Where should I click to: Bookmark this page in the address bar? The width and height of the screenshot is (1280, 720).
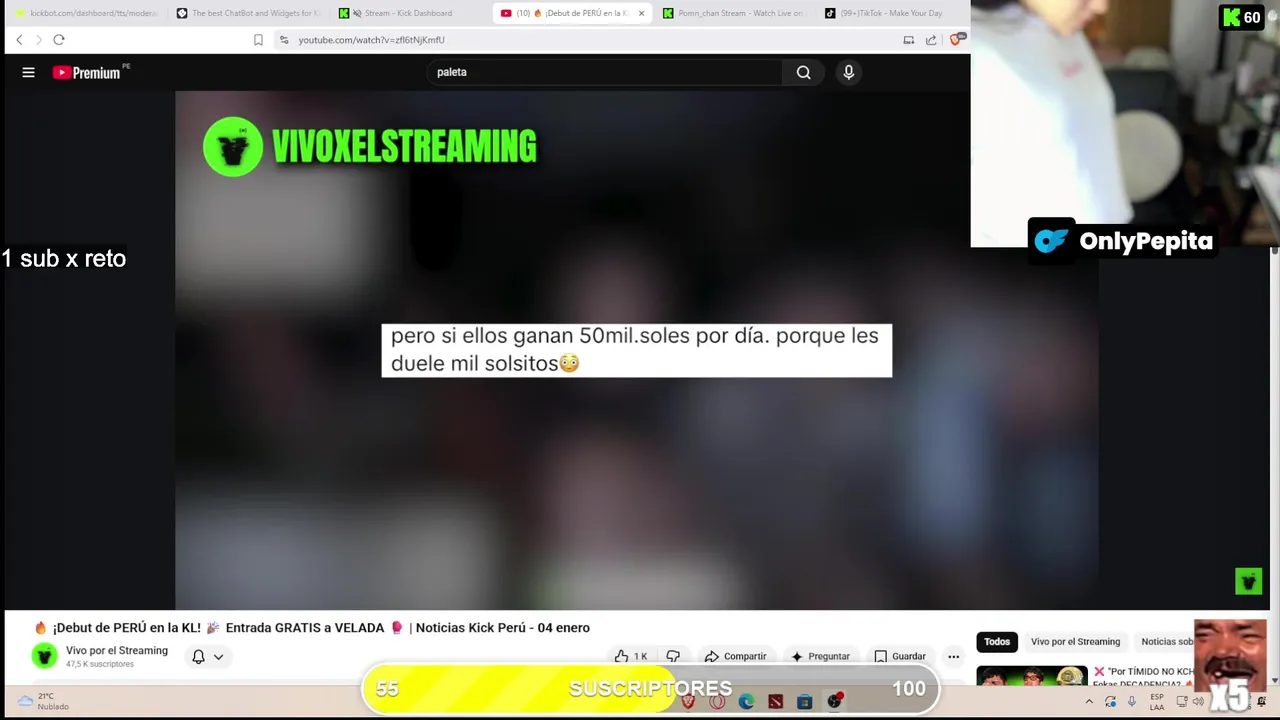click(x=258, y=40)
